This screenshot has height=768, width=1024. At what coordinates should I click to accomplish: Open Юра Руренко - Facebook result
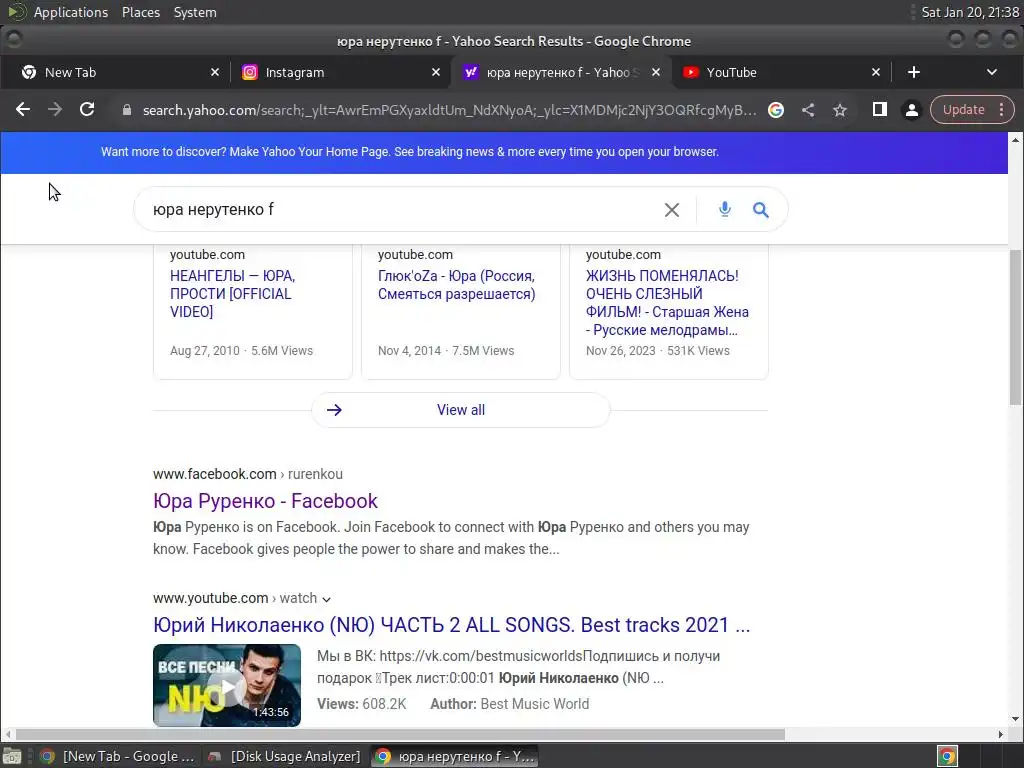pos(265,501)
